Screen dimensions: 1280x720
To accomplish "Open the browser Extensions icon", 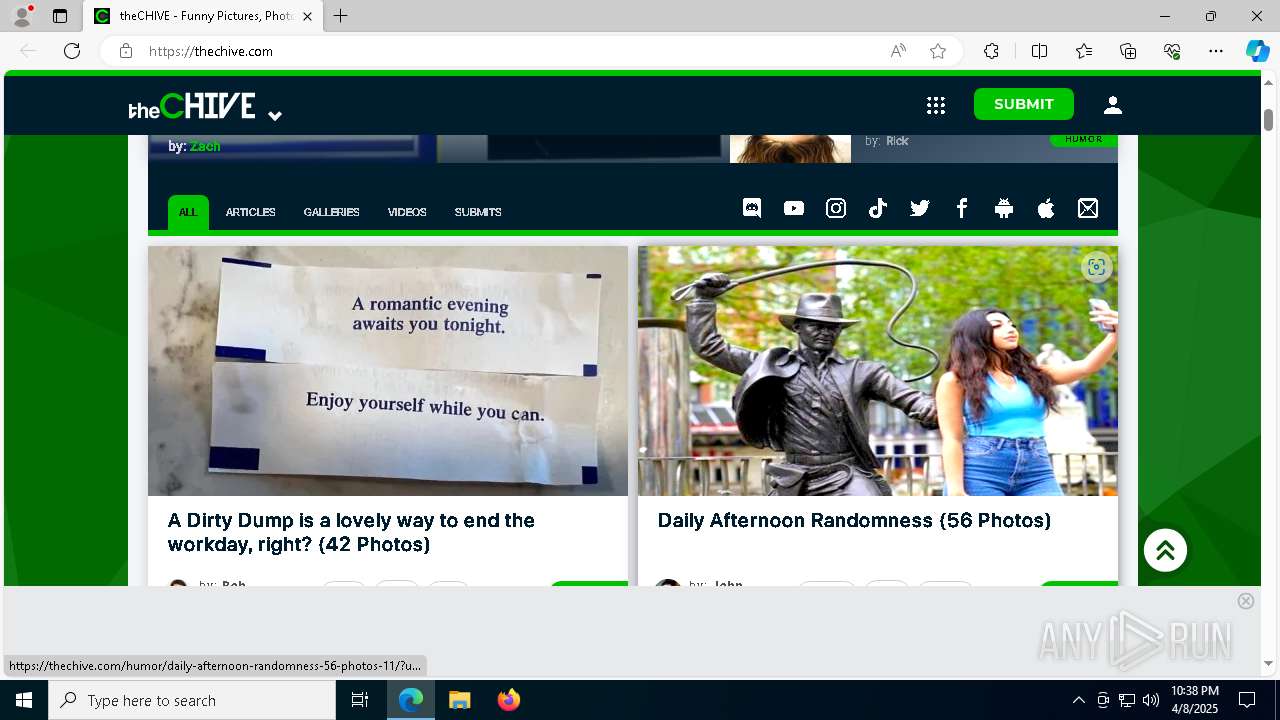I will click(x=991, y=51).
